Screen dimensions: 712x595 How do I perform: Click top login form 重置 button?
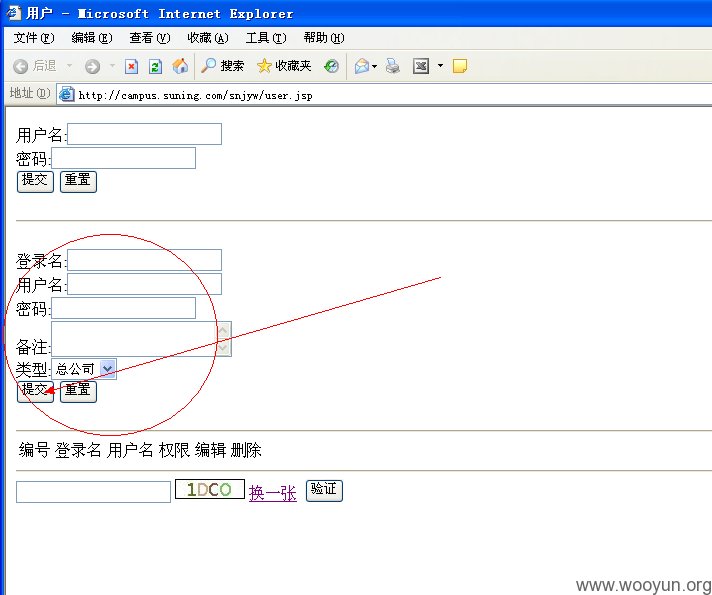[x=78, y=181]
